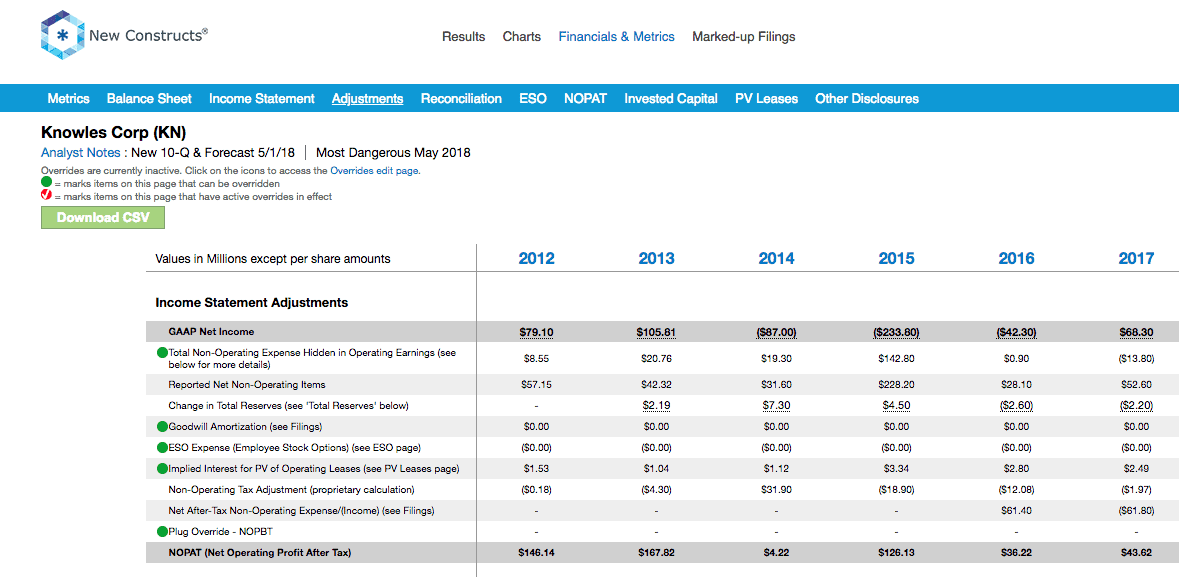Click the 2015 column header

point(896,258)
